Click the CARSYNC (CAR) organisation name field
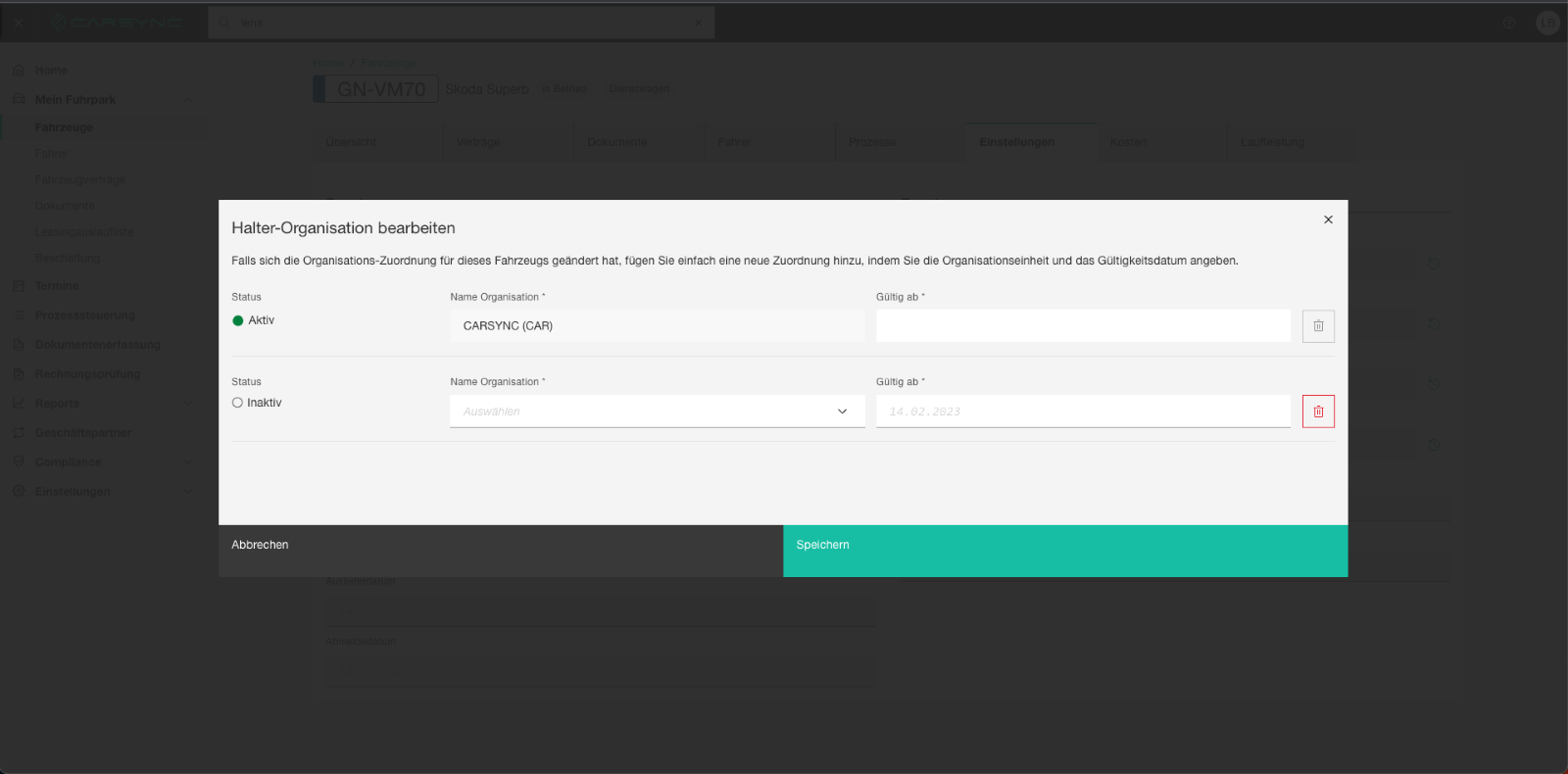 click(x=657, y=326)
